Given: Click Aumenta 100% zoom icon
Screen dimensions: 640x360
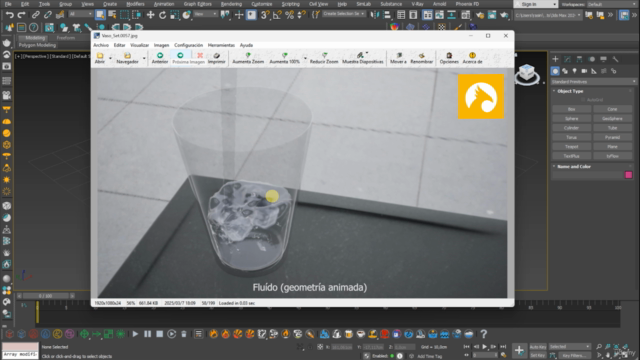Looking at the screenshot, I should coord(284,58).
